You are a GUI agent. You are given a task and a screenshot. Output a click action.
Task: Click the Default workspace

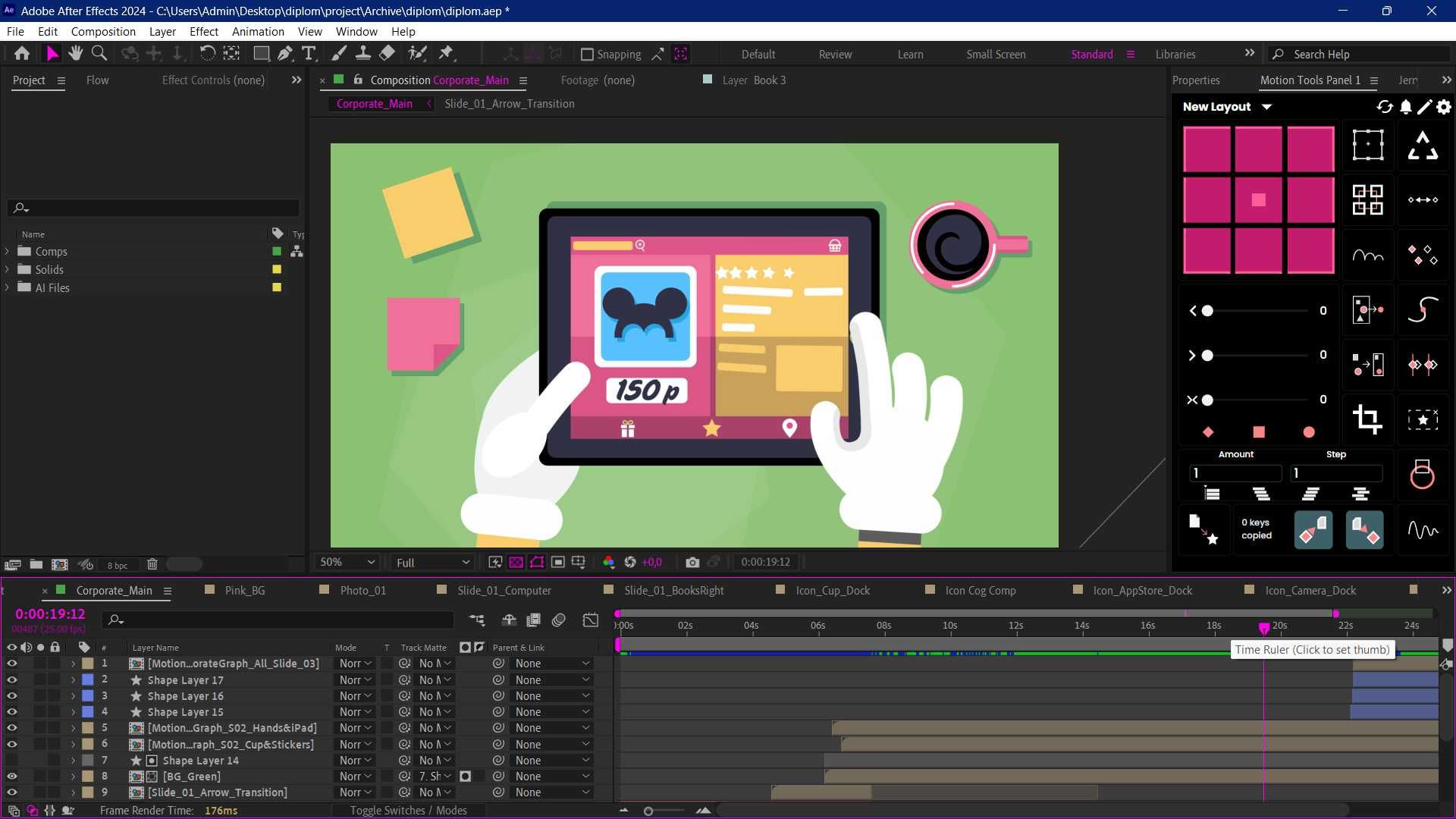click(x=758, y=55)
